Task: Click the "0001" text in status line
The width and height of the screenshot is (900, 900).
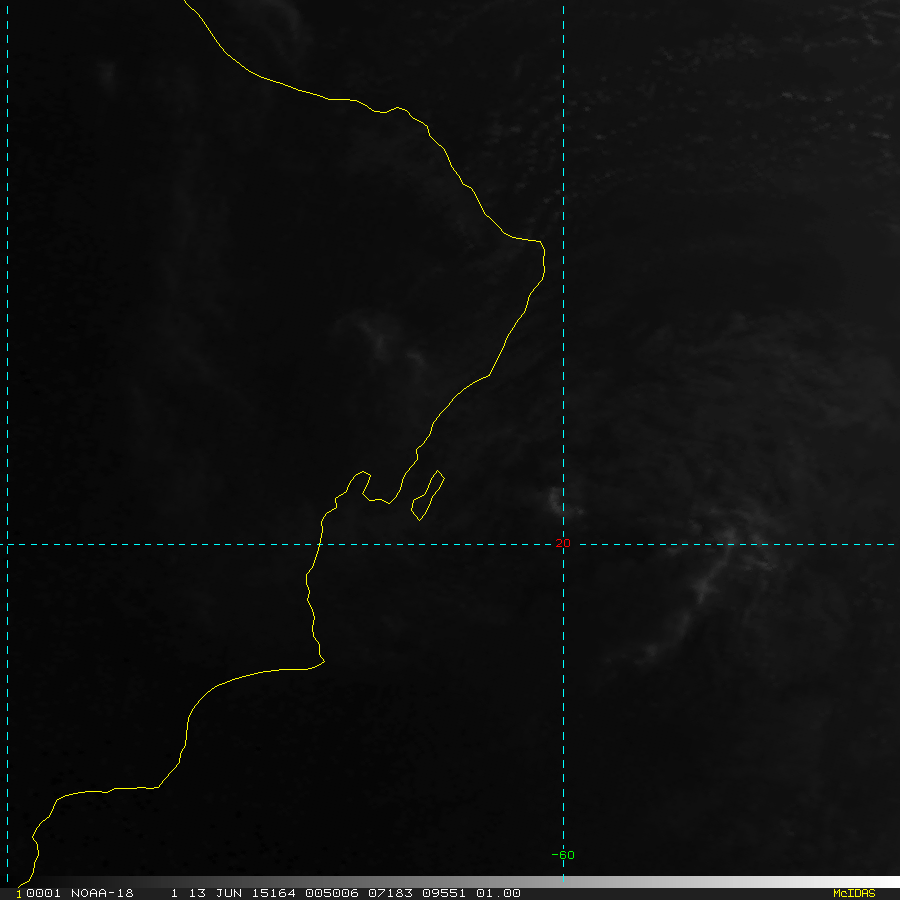Action: pos(44,893)
